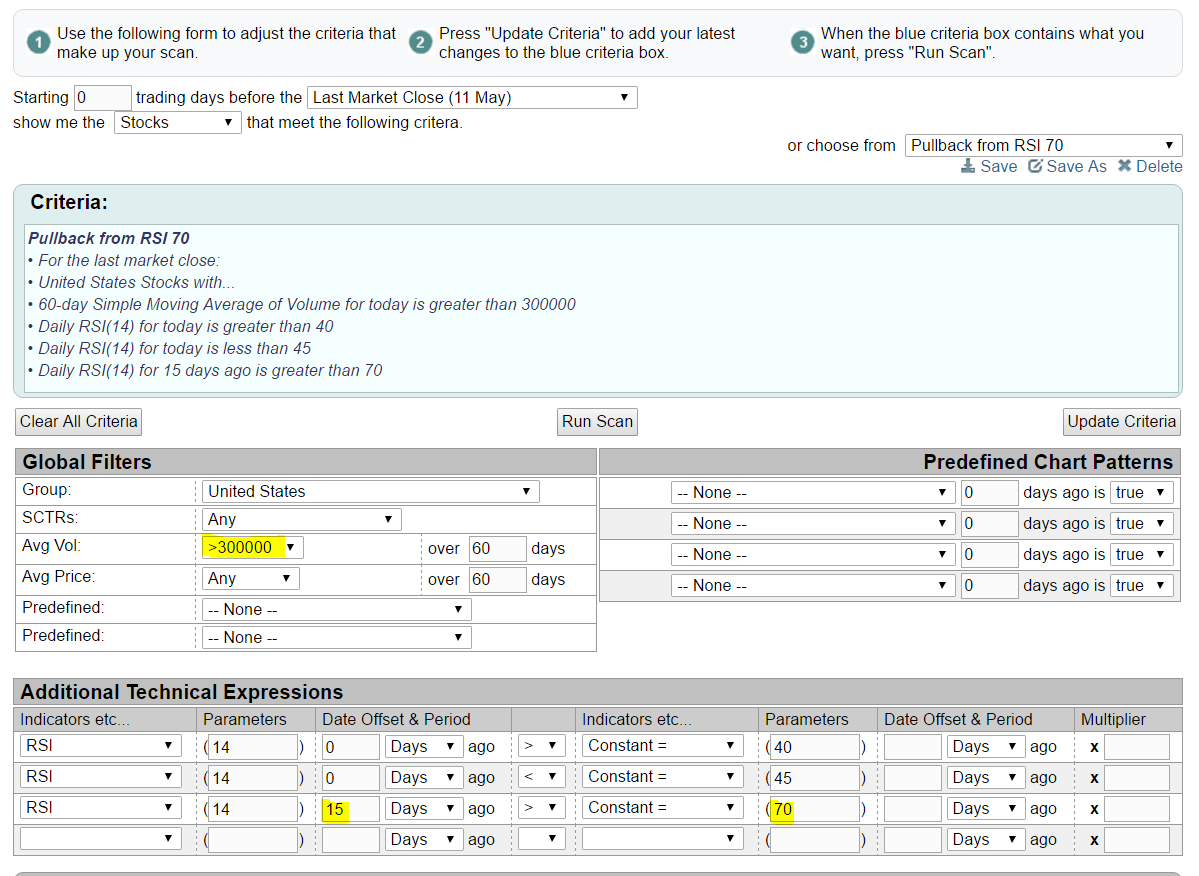Open the first chart pattern true dropdown

click(1141, 493)
